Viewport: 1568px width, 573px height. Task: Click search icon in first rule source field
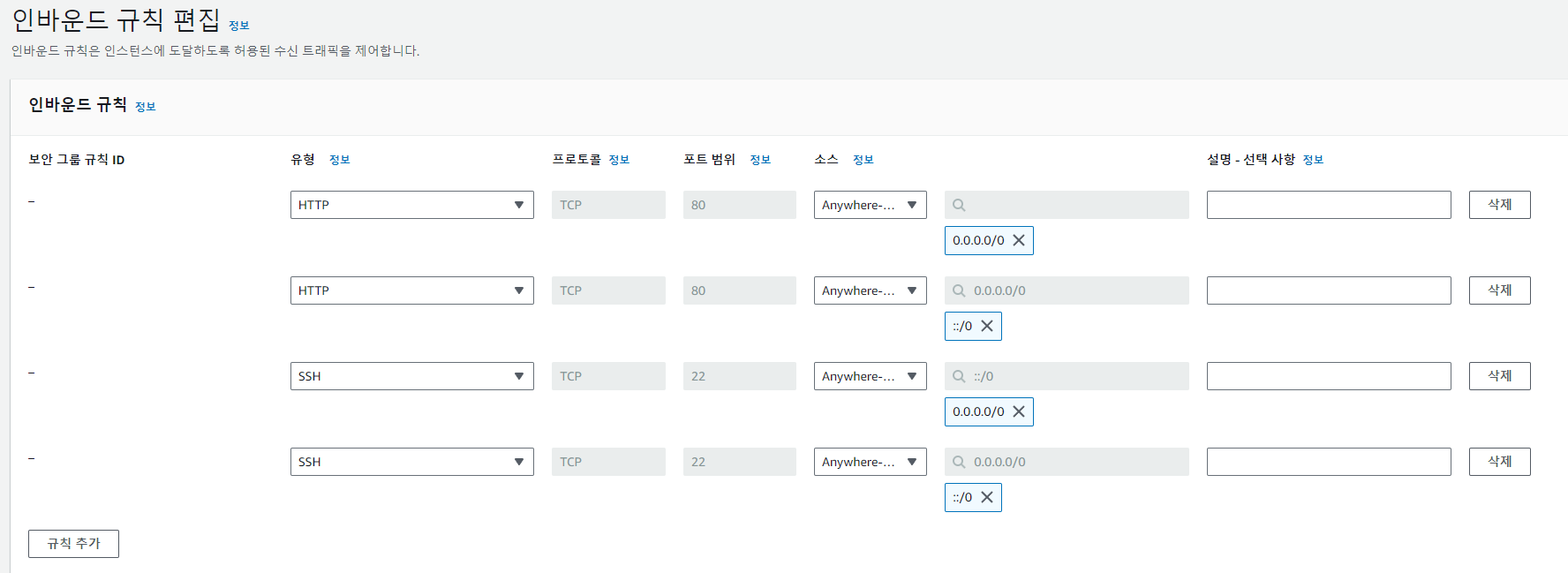(x=959, y=205)
